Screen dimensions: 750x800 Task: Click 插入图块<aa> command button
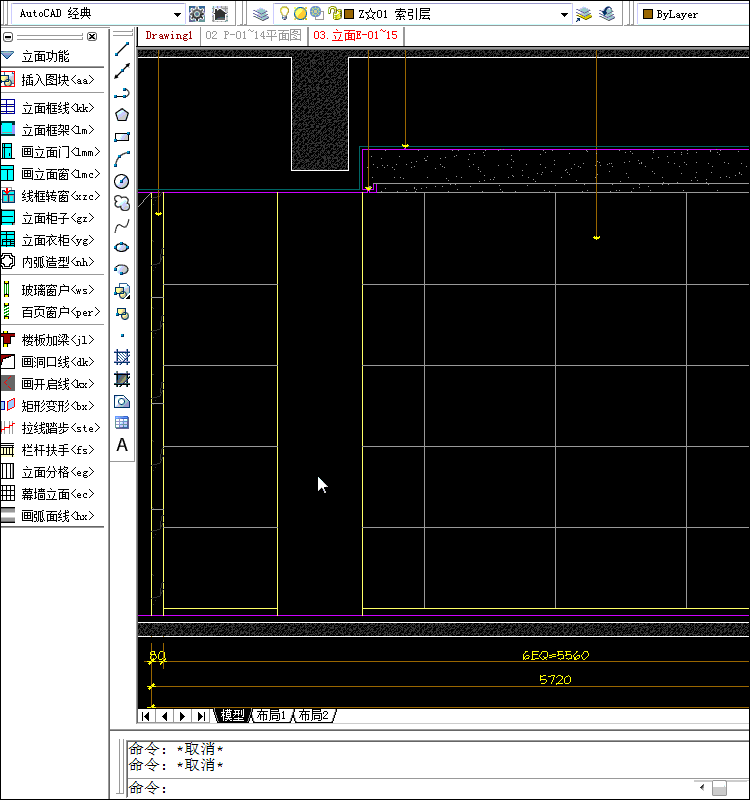[58, 80]
